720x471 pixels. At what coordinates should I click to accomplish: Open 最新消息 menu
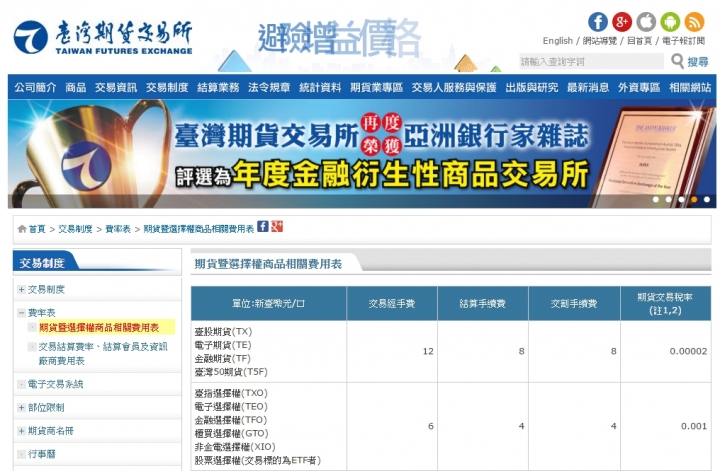[588, 87]
